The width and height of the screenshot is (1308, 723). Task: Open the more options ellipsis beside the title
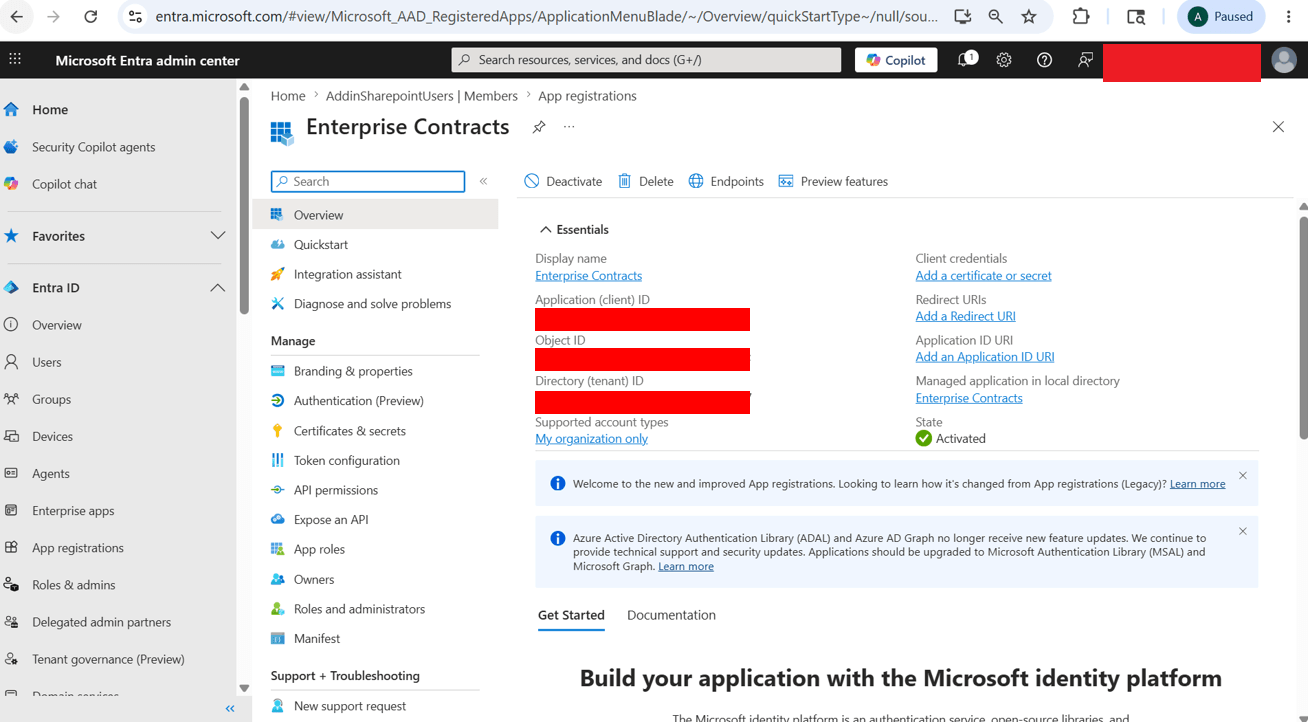pyautogui.click(x=569, y=127)
